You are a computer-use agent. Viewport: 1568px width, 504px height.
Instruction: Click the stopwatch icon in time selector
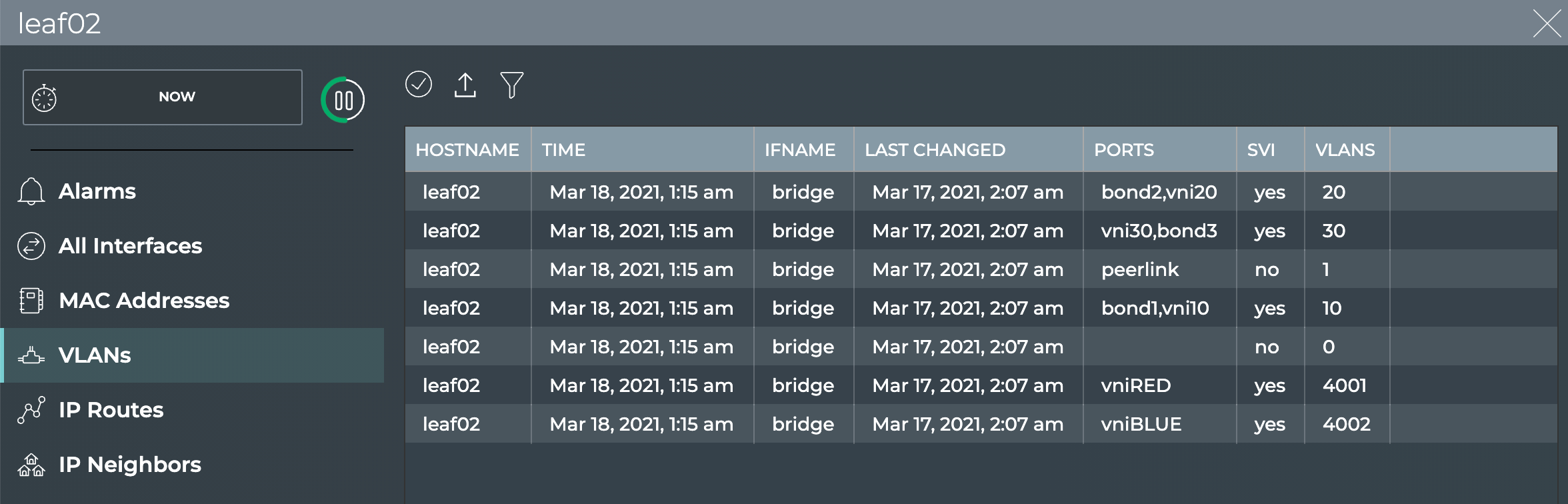[x=45, y=98]
